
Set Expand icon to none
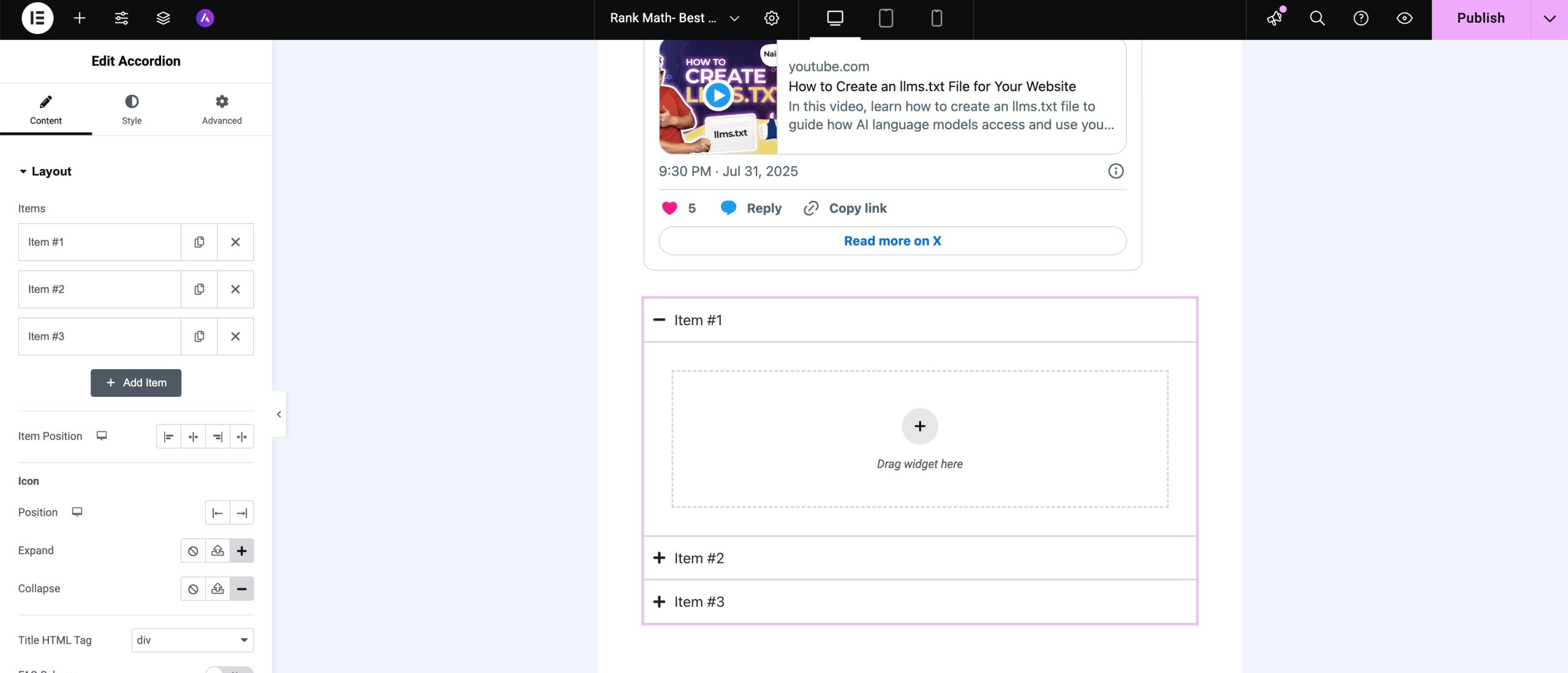point(193,551)
